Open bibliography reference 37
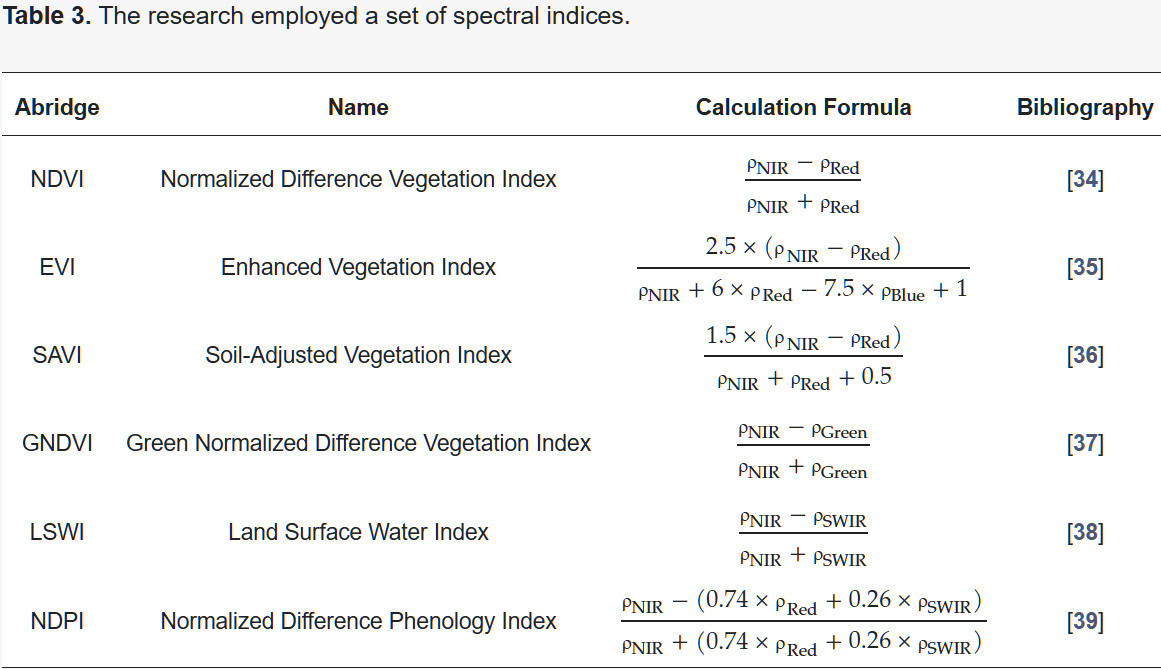The width and height of the screenshot is (1161, 669). point(1085,443)
